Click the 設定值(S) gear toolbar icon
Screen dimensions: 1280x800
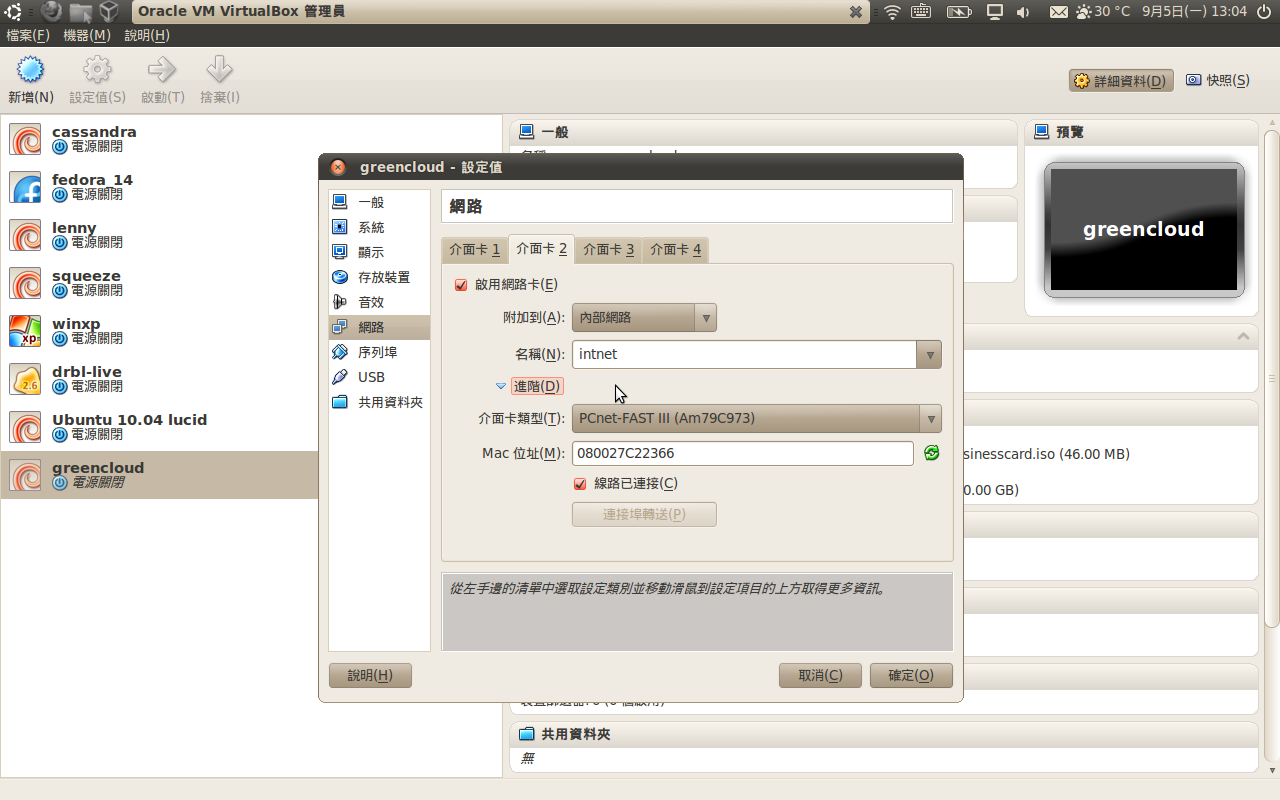coord(97,70)
